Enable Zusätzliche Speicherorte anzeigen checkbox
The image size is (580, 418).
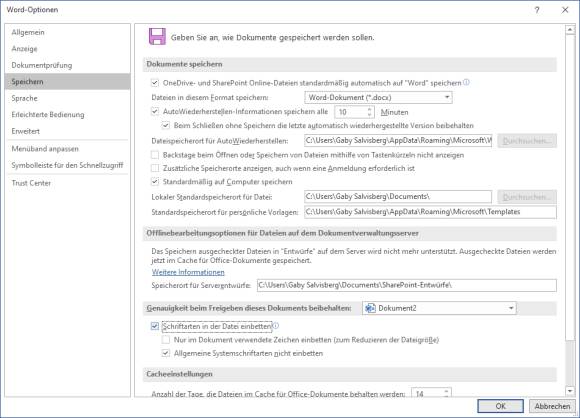pos(155,168)
